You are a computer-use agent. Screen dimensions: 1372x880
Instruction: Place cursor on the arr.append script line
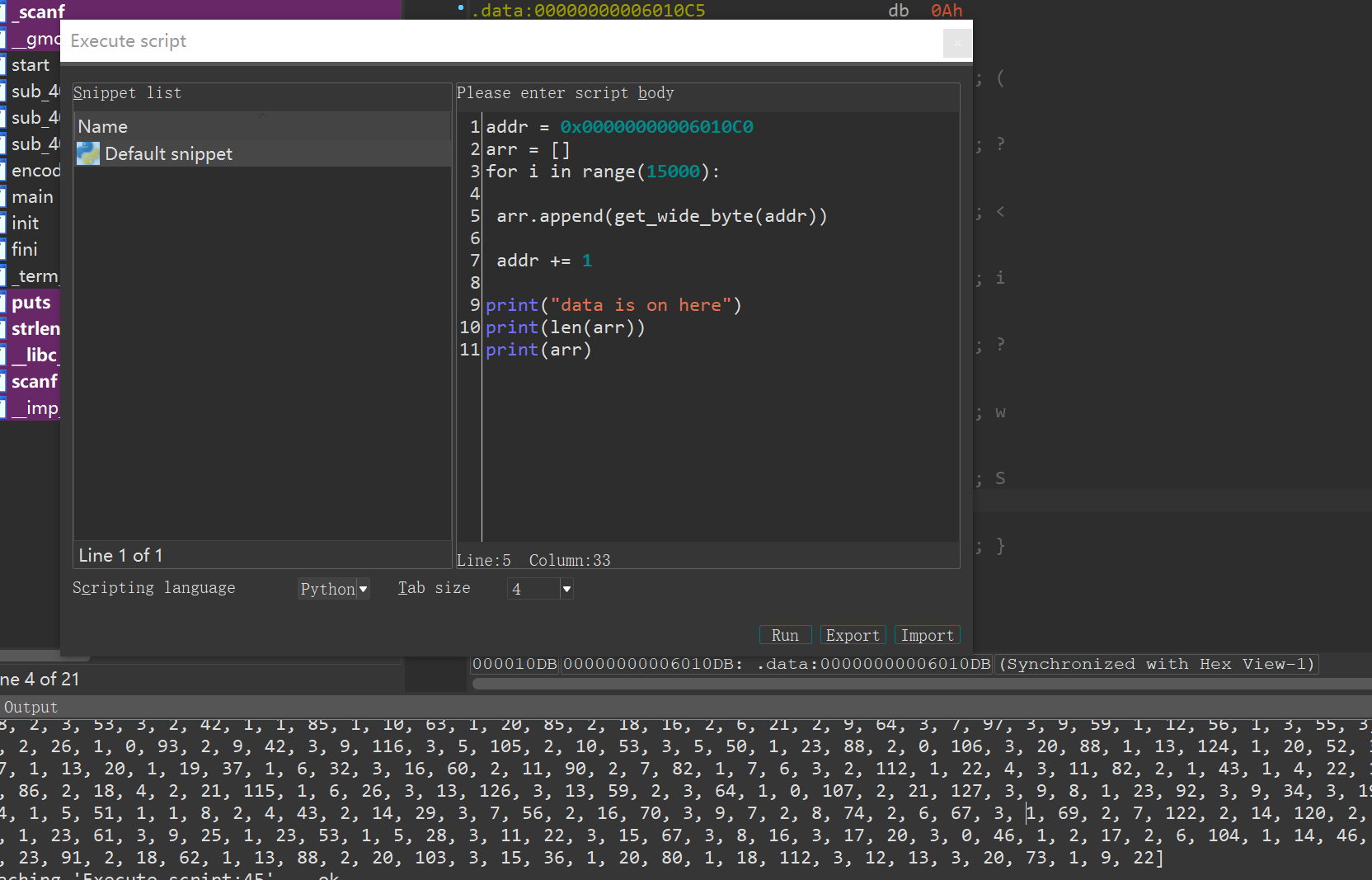660,216
